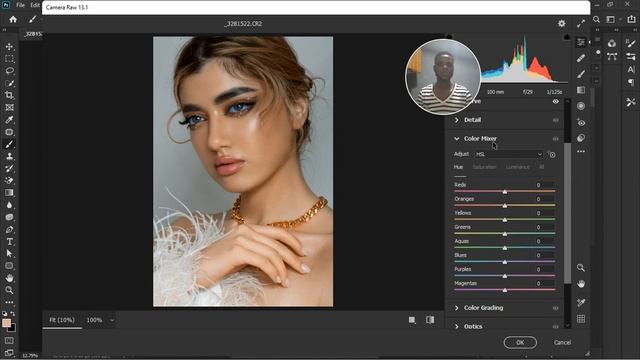The height and width of the screenshot is (360, 640).
Task: Select the Brush tool in Photoshop toolbar
Action: click(x=9, y=144)
